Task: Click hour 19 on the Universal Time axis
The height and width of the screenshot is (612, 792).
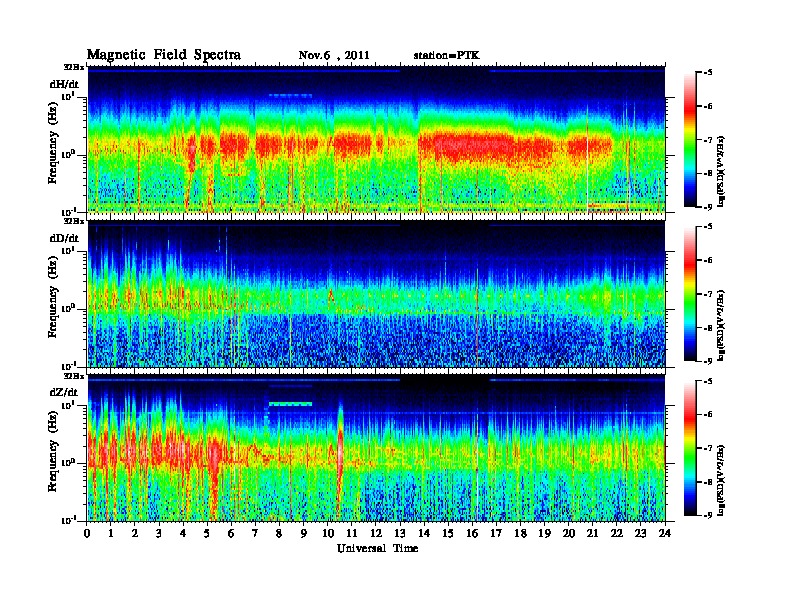Action: pyautogui.click(x=544, y=534)
